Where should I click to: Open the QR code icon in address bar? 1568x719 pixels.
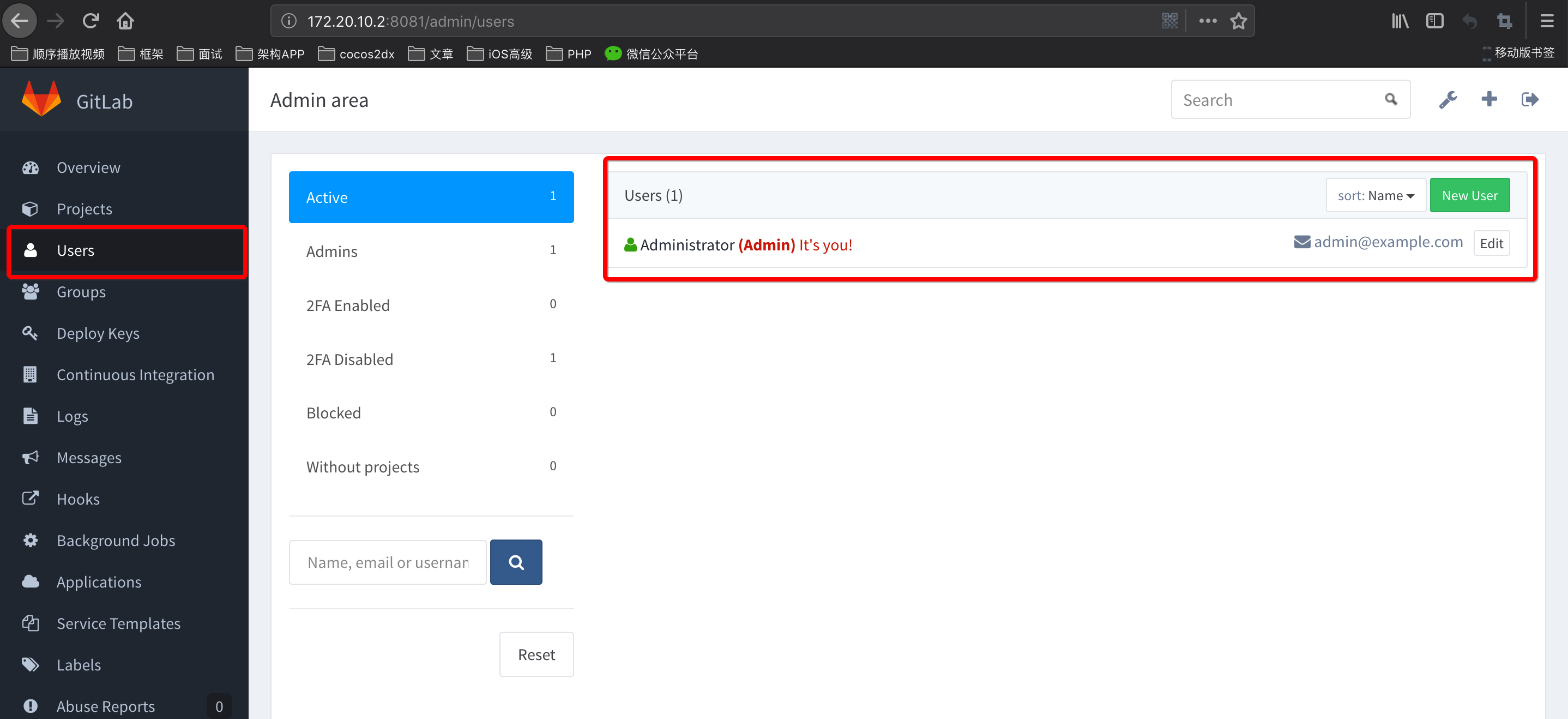(1169, 21)
